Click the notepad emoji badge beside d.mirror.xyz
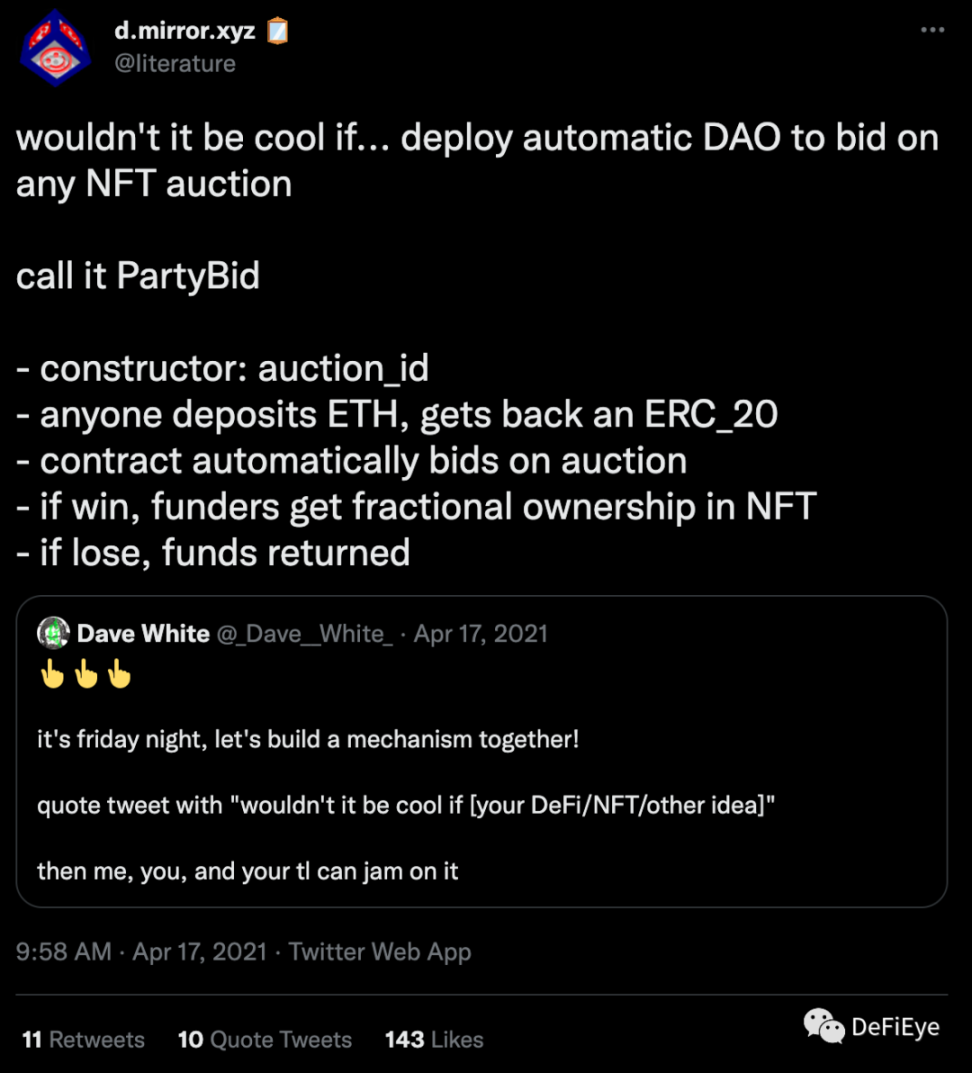This screenshot has height=1073, width=972. coord(277,31)
